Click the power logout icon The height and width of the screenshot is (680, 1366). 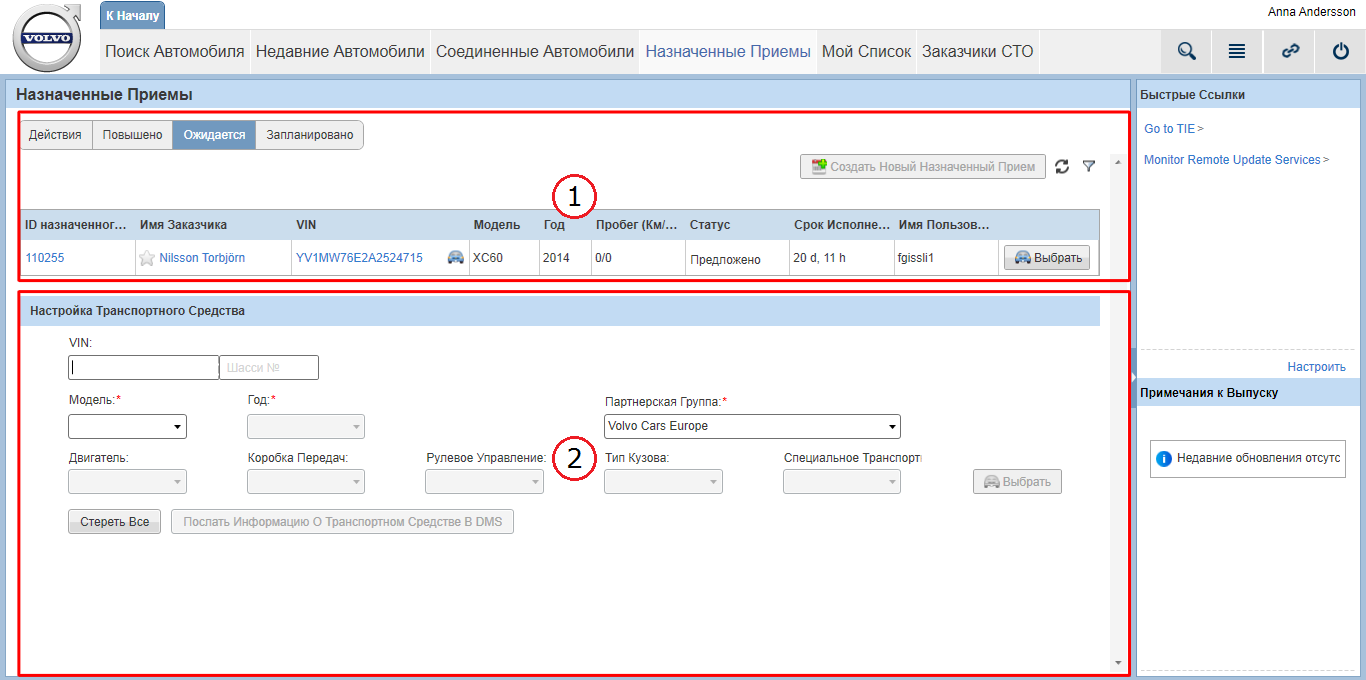pyautogui.click(x=1341, y=51)
